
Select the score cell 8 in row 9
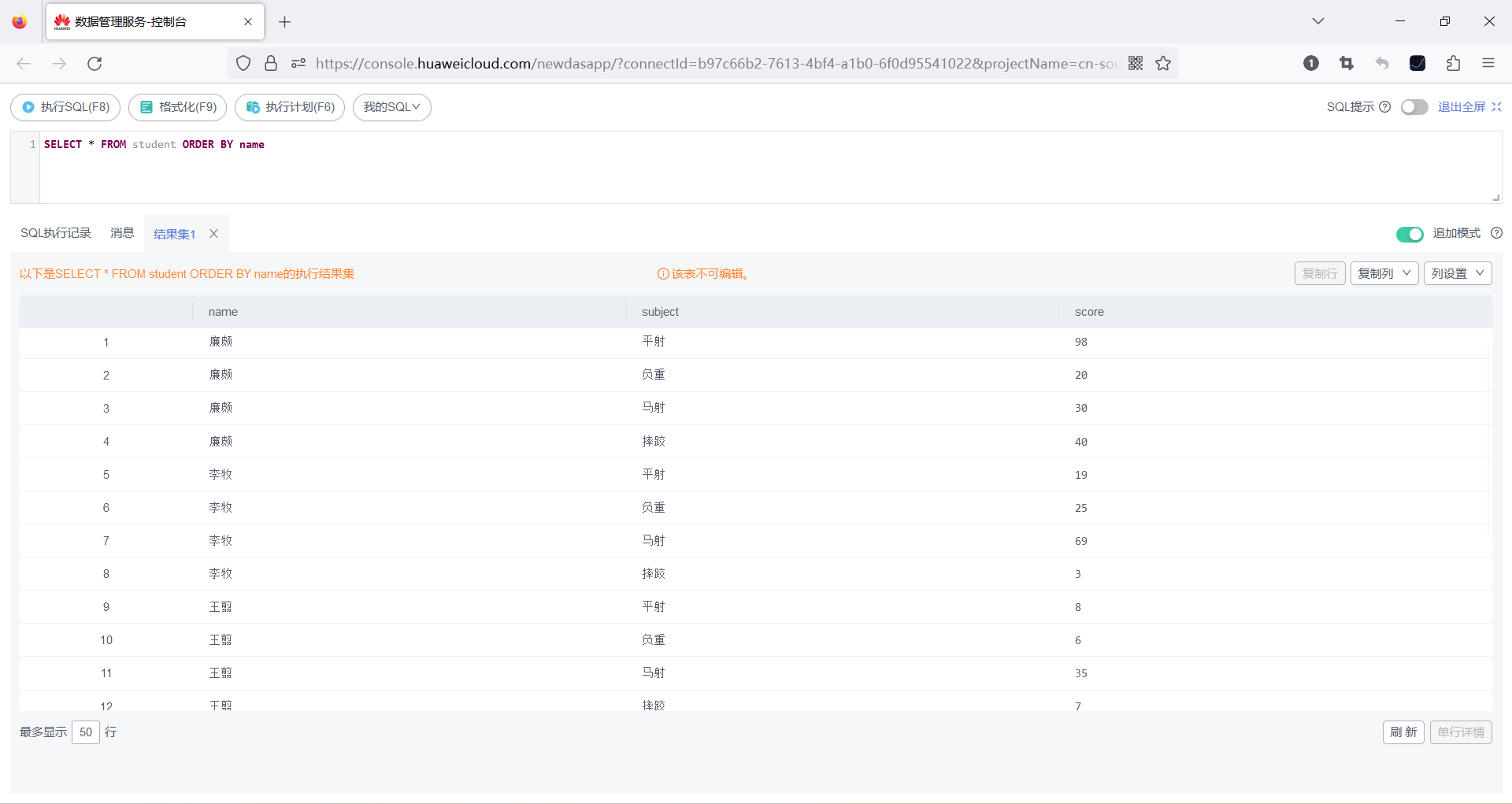pyautogui.click(x=1276, y=607)
